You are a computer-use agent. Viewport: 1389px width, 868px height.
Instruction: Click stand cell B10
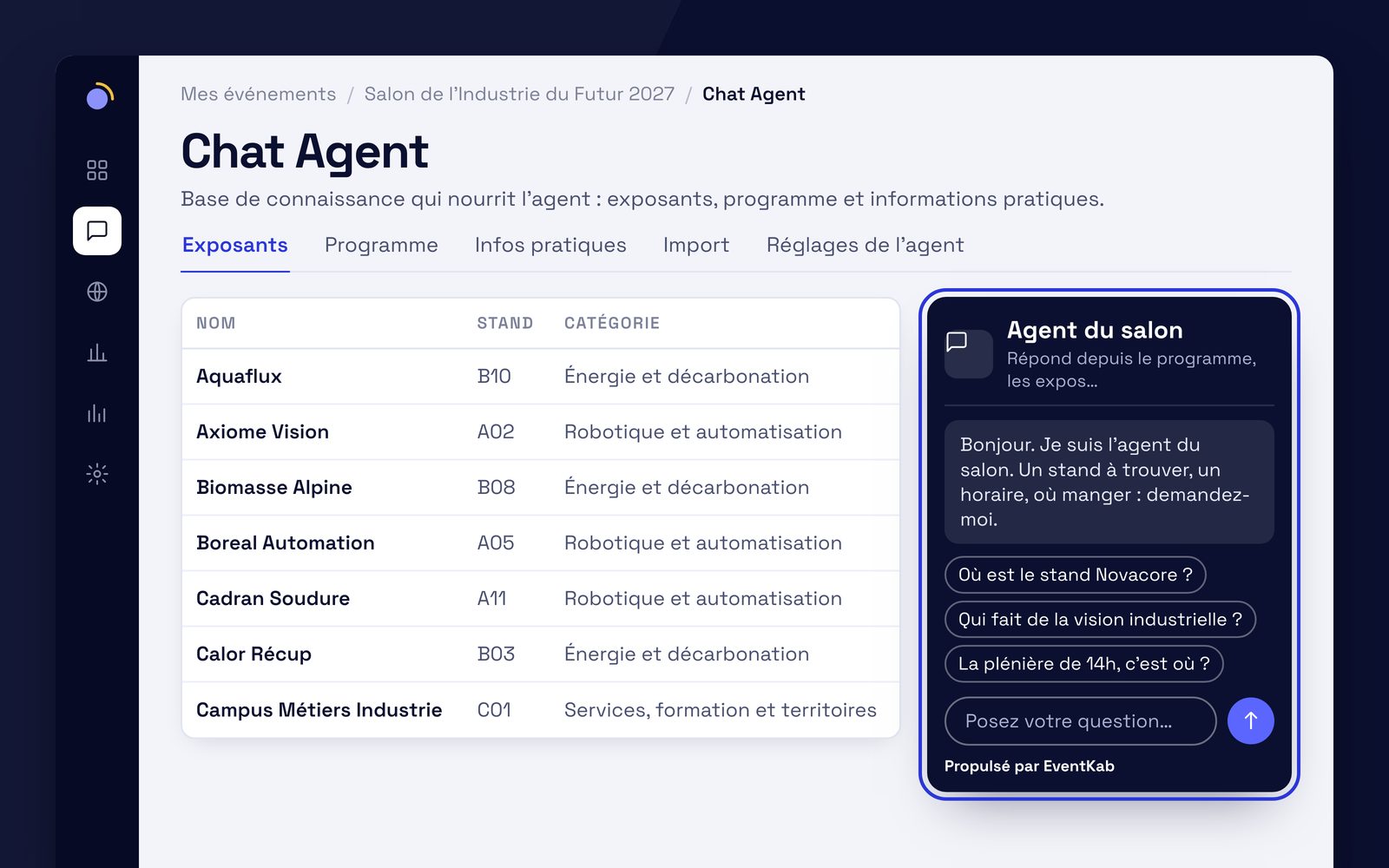pos(494,376)
